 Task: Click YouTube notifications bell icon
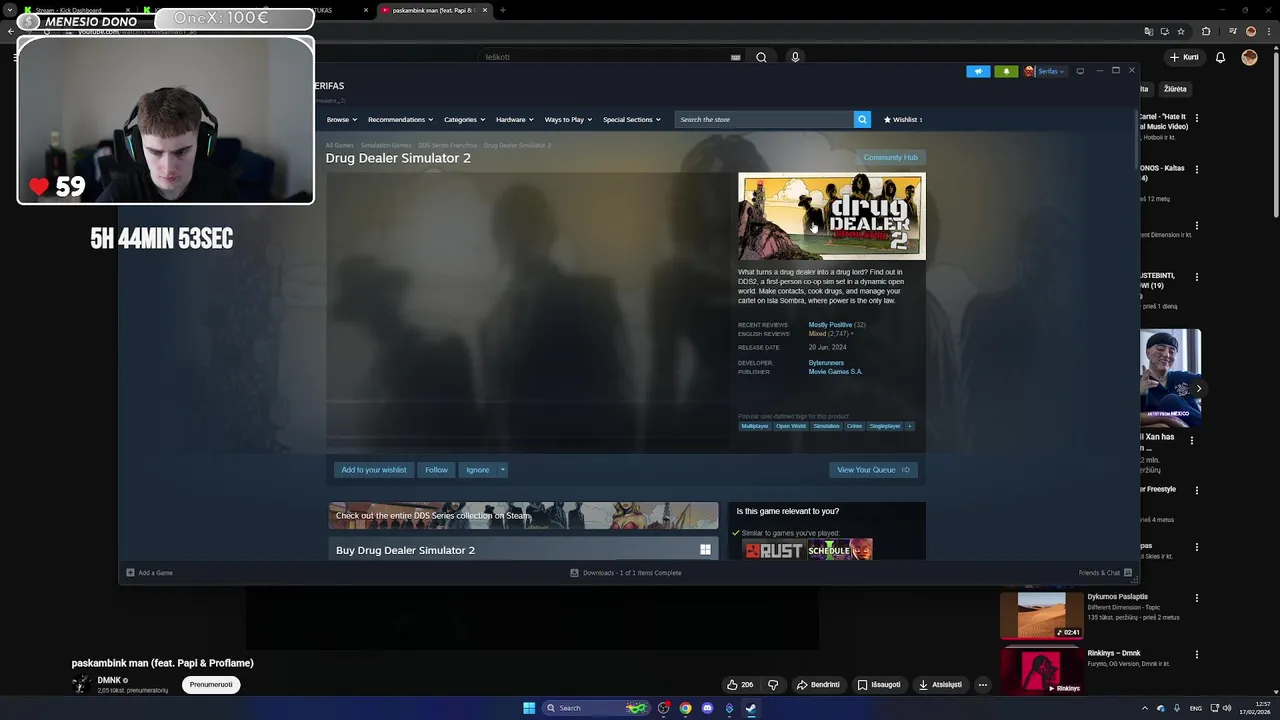tap(1220, 57)
